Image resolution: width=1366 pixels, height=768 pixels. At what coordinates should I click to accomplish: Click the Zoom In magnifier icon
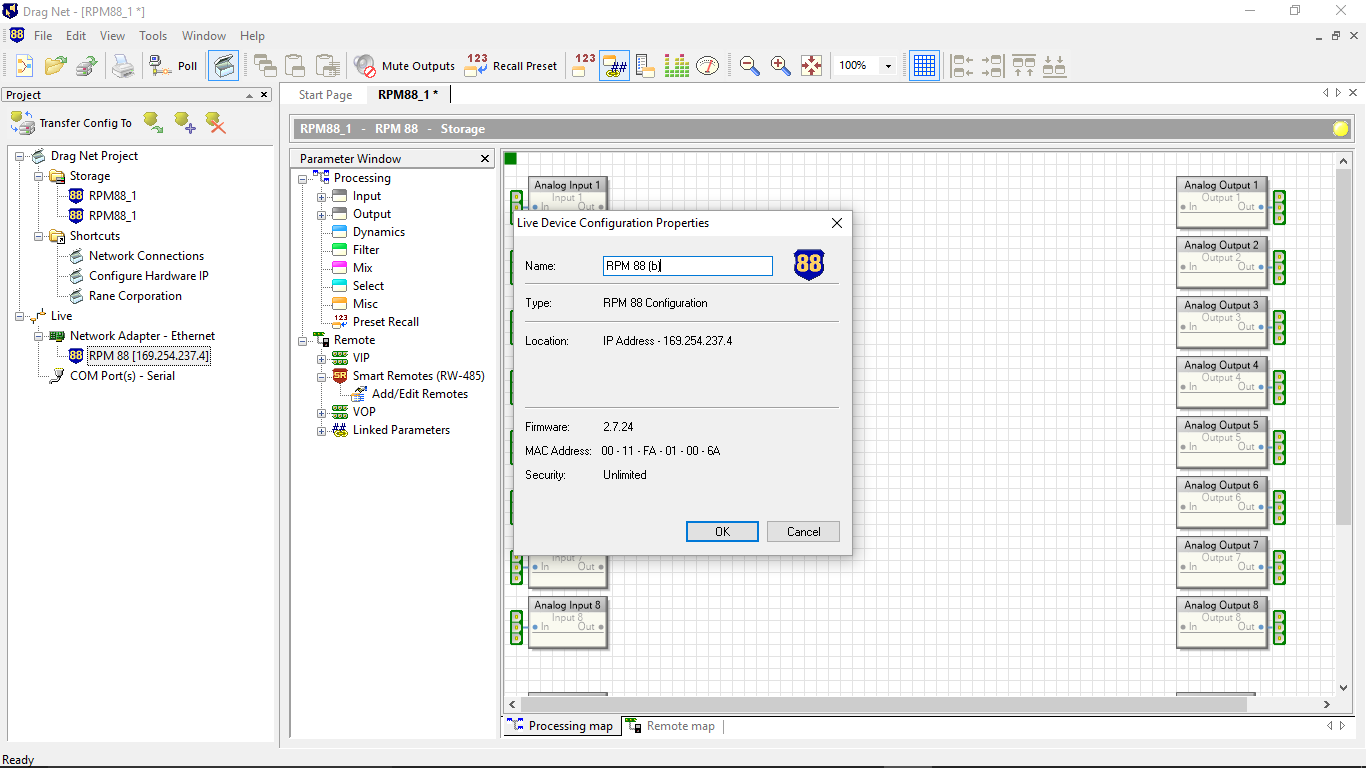pyautogui.click(x=781, y=66)
